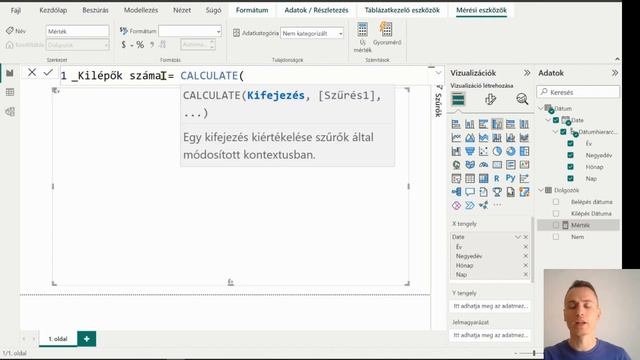Check the Kilépés Dátuma field
Image resolution: width=640 pixels, height=360 pixels.
(556, 213)
